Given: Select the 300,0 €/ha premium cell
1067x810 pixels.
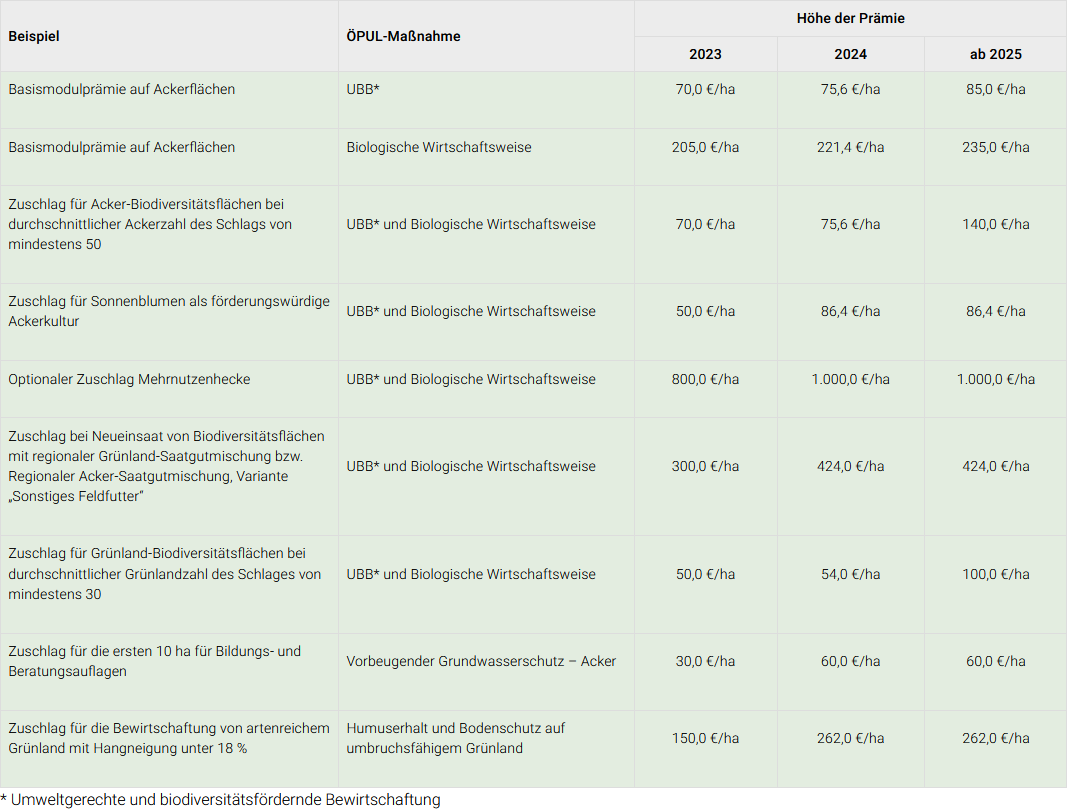Looking at the screenshot, I should pyautogui.click(x=705, y=466).
